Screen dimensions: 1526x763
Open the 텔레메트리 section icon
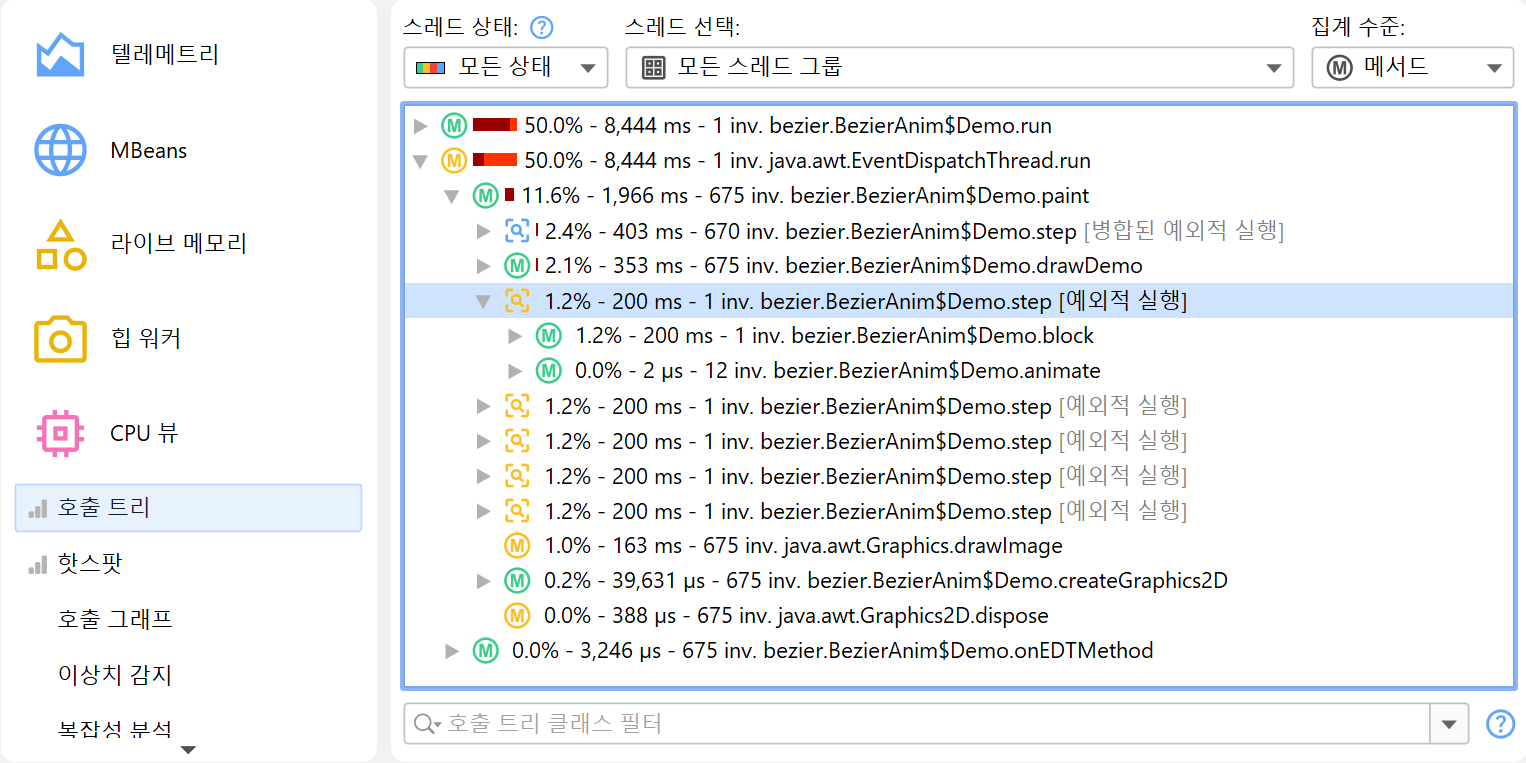[x=60, y=55]
